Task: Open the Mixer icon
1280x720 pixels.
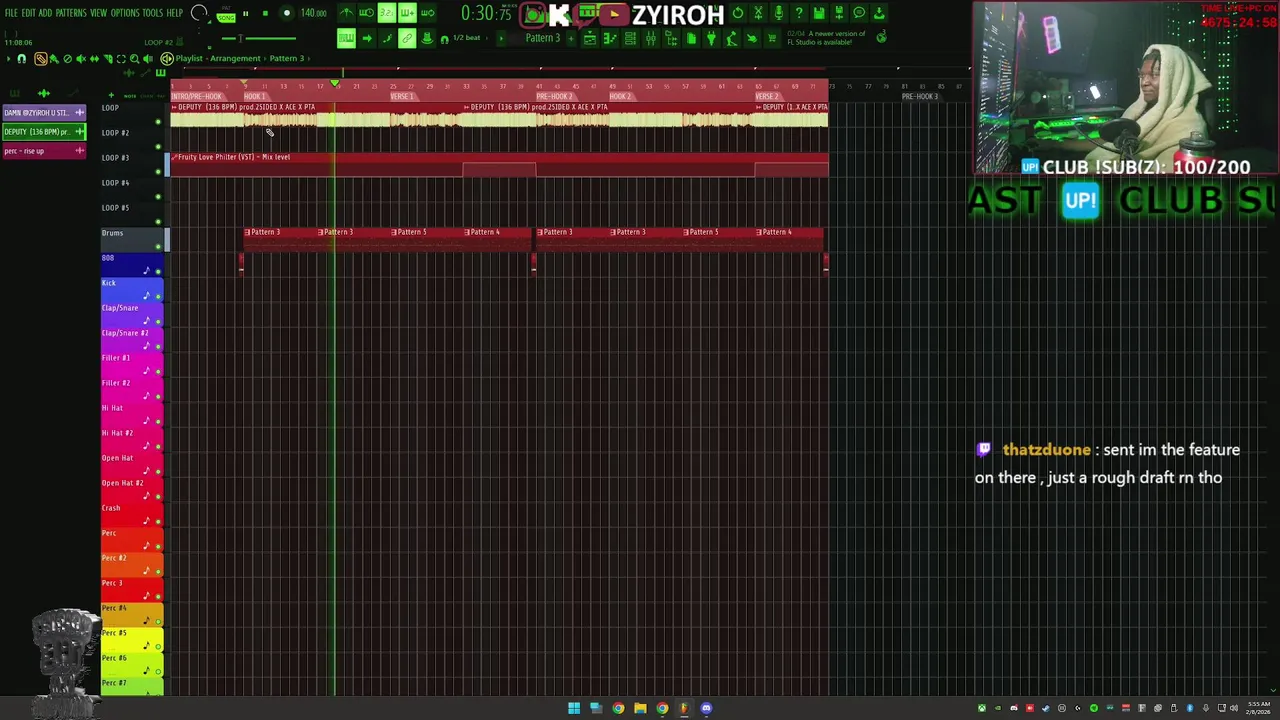Action: (651, 38)
